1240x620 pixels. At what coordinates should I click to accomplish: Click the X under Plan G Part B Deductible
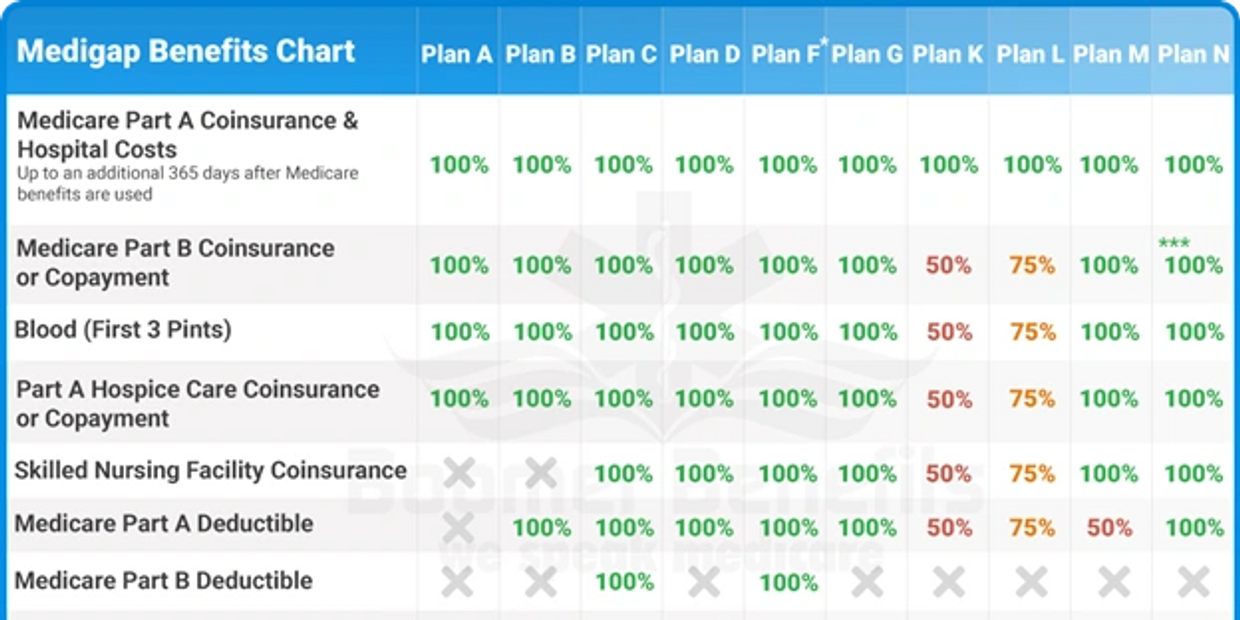tap(867, 581)
